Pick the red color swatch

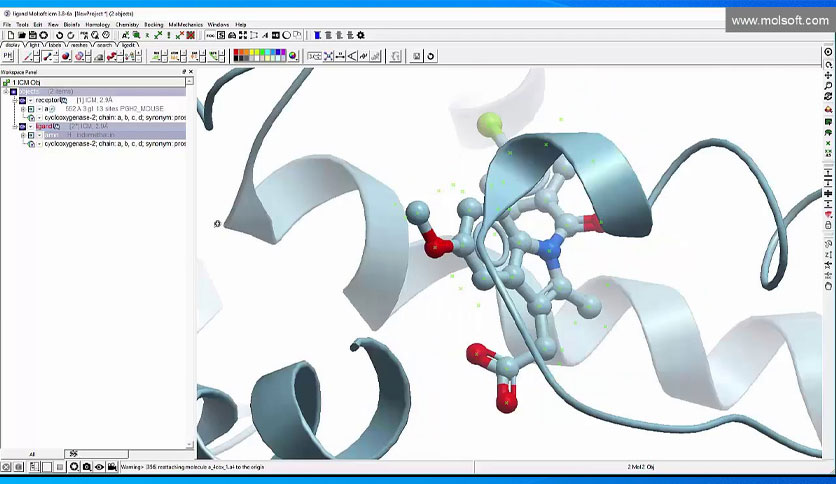click(x=236, y=52)
